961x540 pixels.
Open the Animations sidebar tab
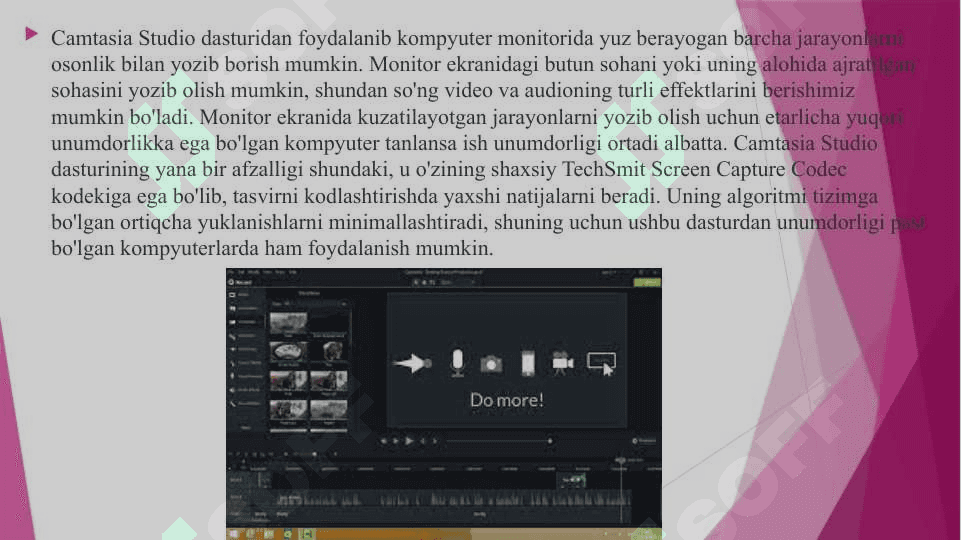point(244,349)
